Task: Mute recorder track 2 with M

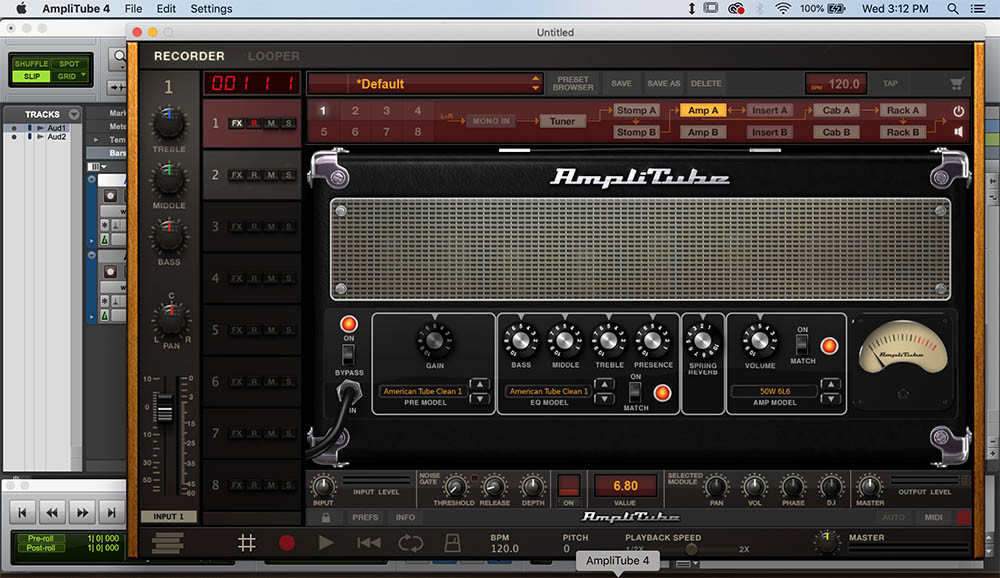Action: pyautogui.click(x=271, y=175)
